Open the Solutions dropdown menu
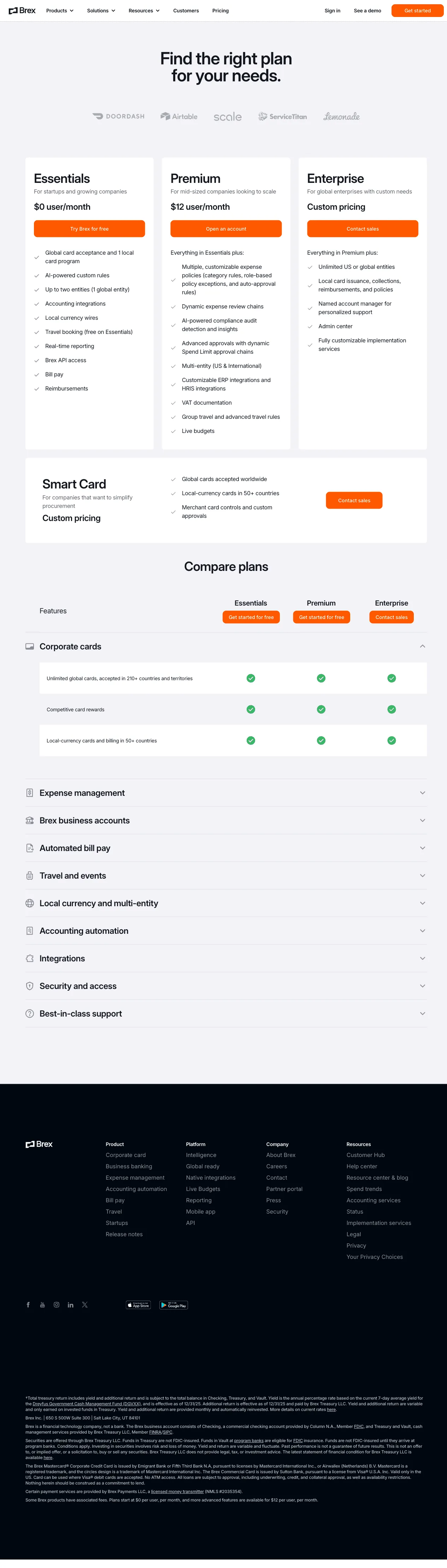The height and width of the screenshot is (1568, 447). [x=100, y=10]
